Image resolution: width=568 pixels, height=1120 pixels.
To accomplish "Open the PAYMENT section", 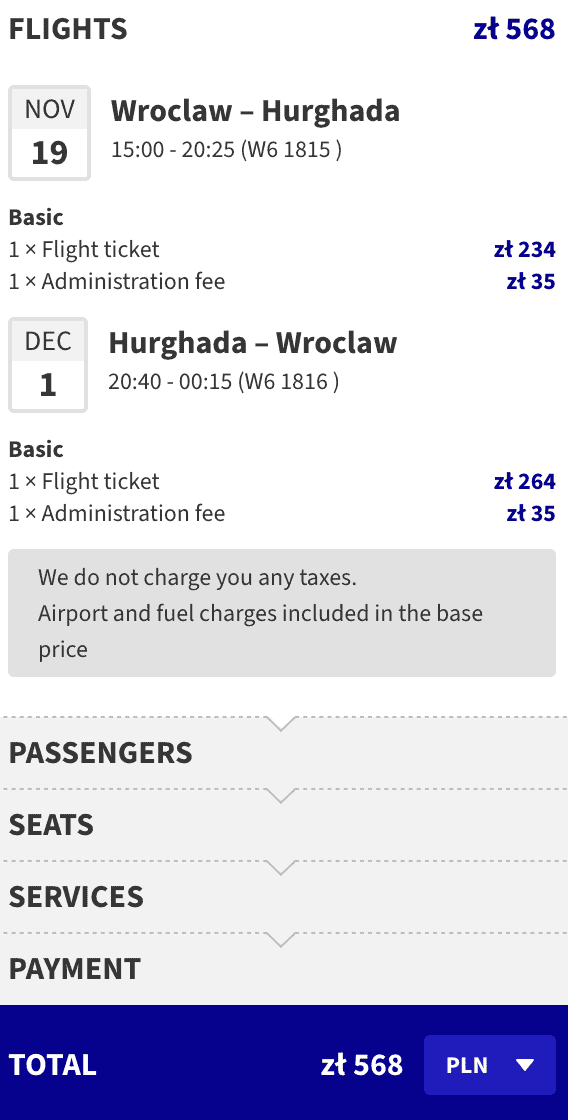I will pyautogui.click(x=284, y=969).
